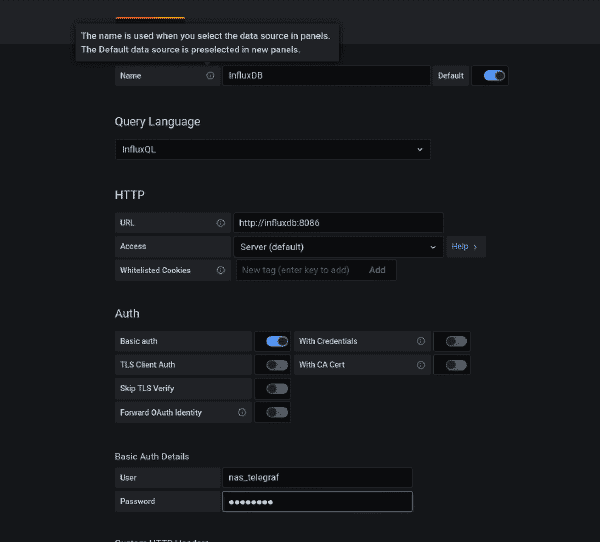
Task: Click the Whitelisted Cookies label
Action: tap(155, 270)
